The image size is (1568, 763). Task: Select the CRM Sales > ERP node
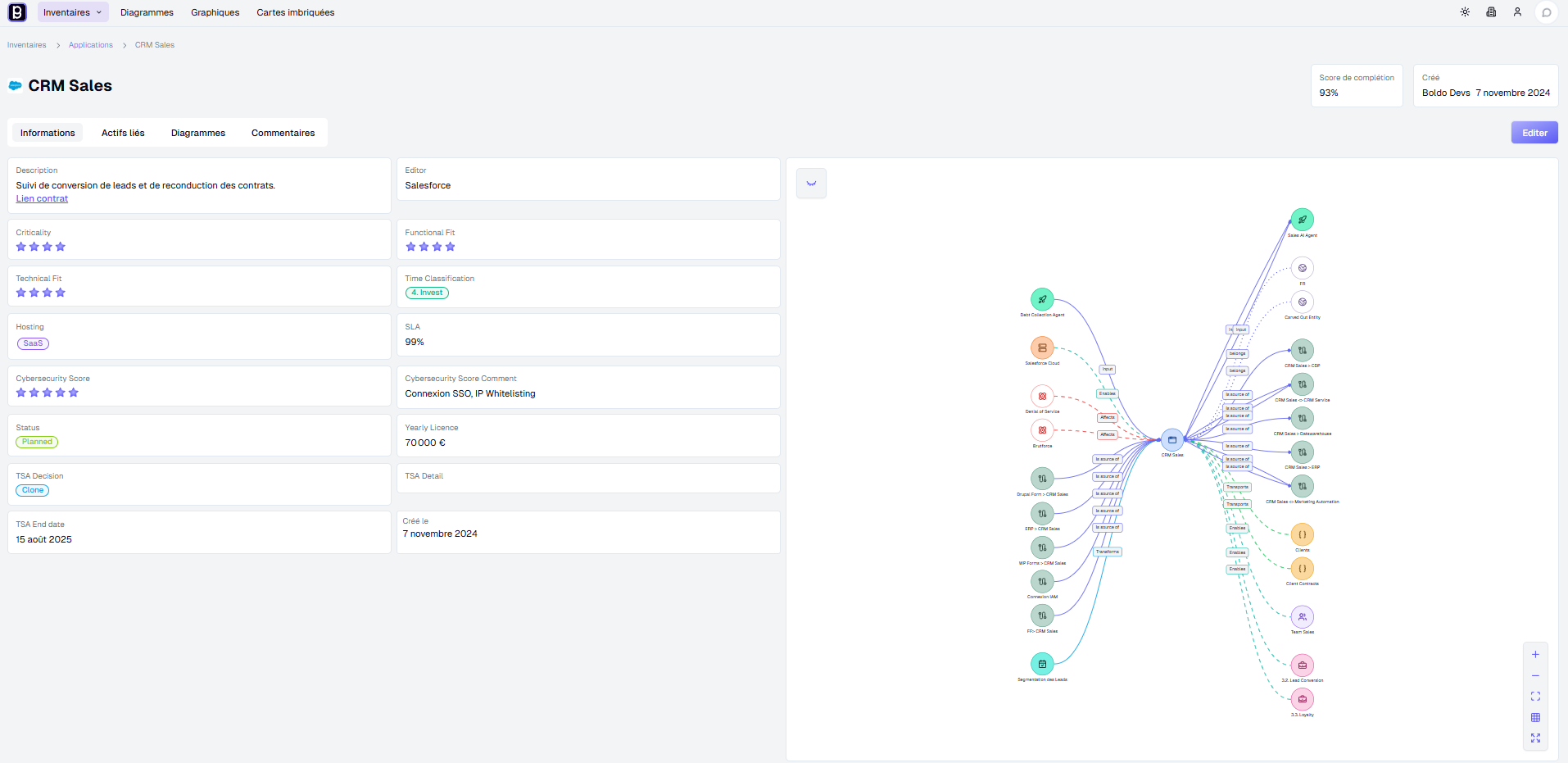pyautogui.click(x=1302, y=452)
